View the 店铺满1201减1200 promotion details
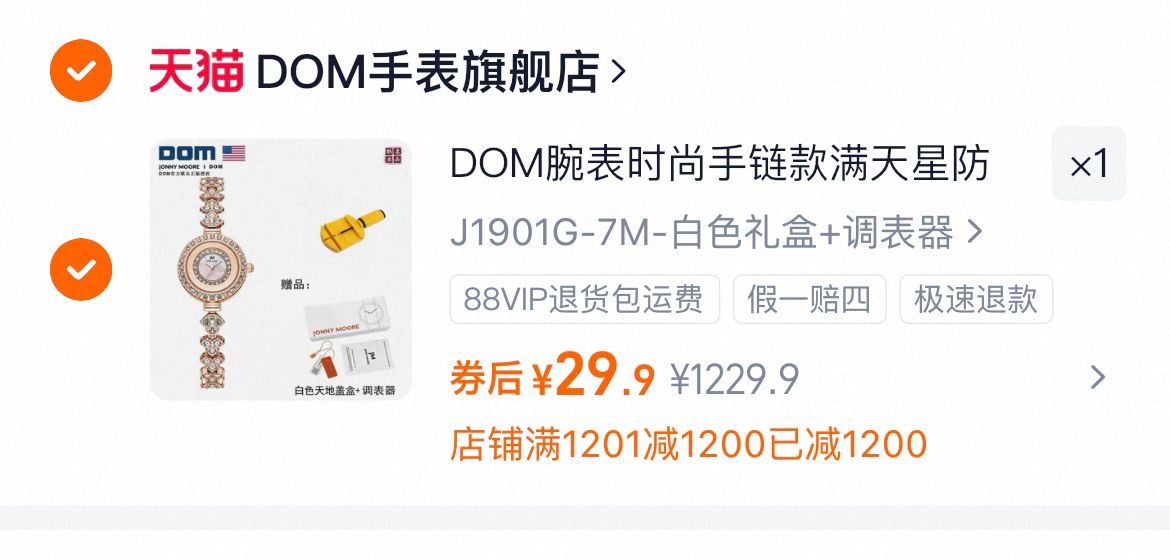The height and width of the screenshot is (559, 1170). click(x=688, y=445)
